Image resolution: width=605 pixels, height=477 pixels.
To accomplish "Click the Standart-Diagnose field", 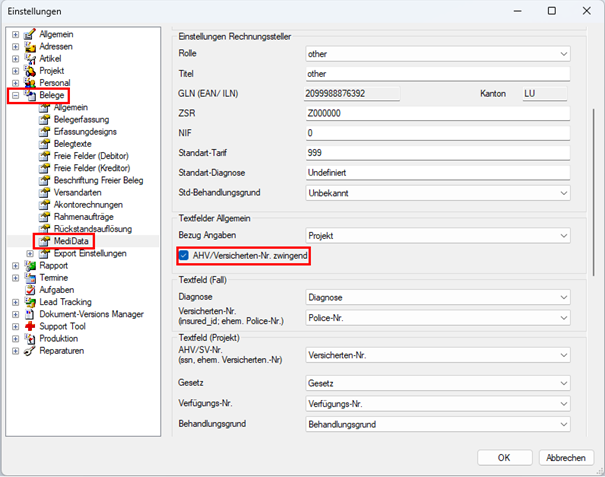I will point(438,173).
